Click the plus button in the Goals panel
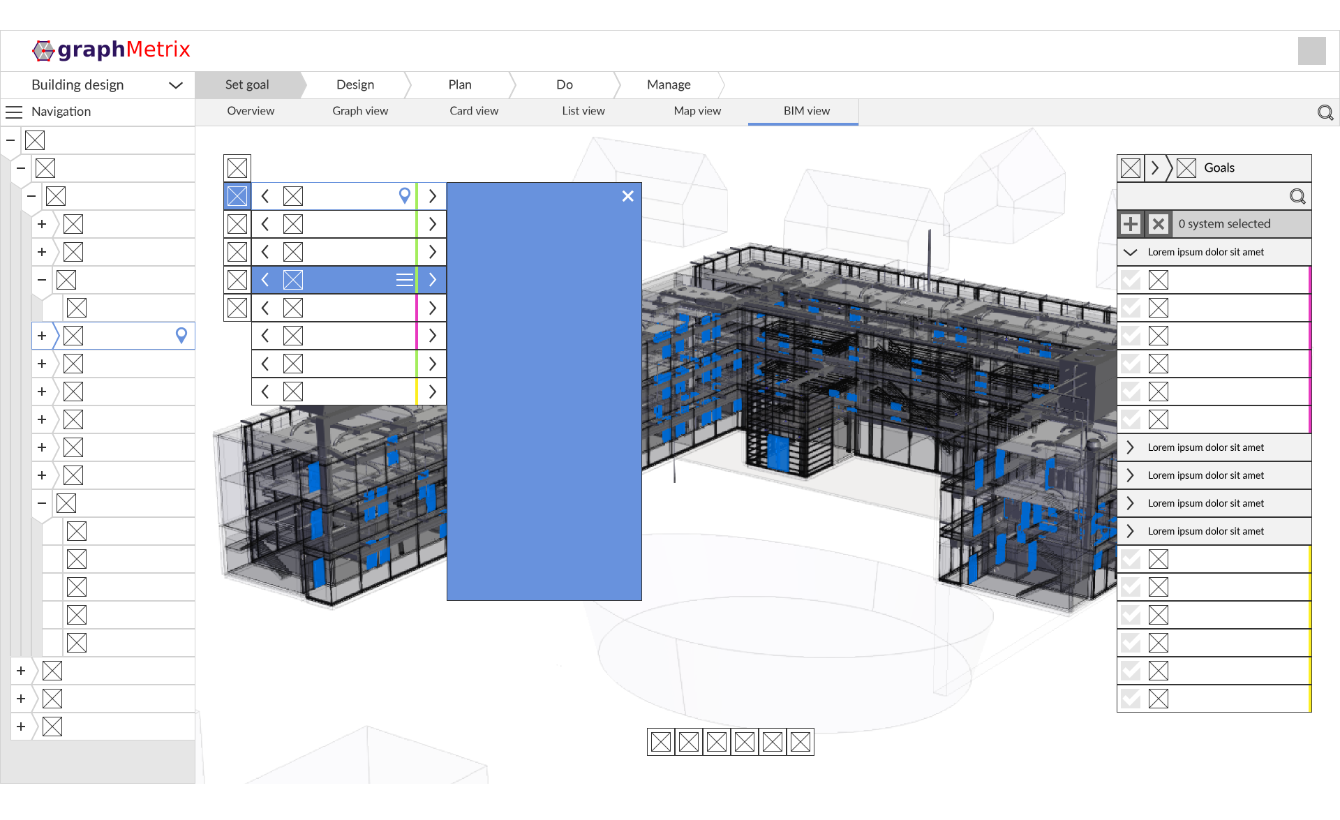The width and height of the screenshot is (1340, 820). coord(1130,224)
